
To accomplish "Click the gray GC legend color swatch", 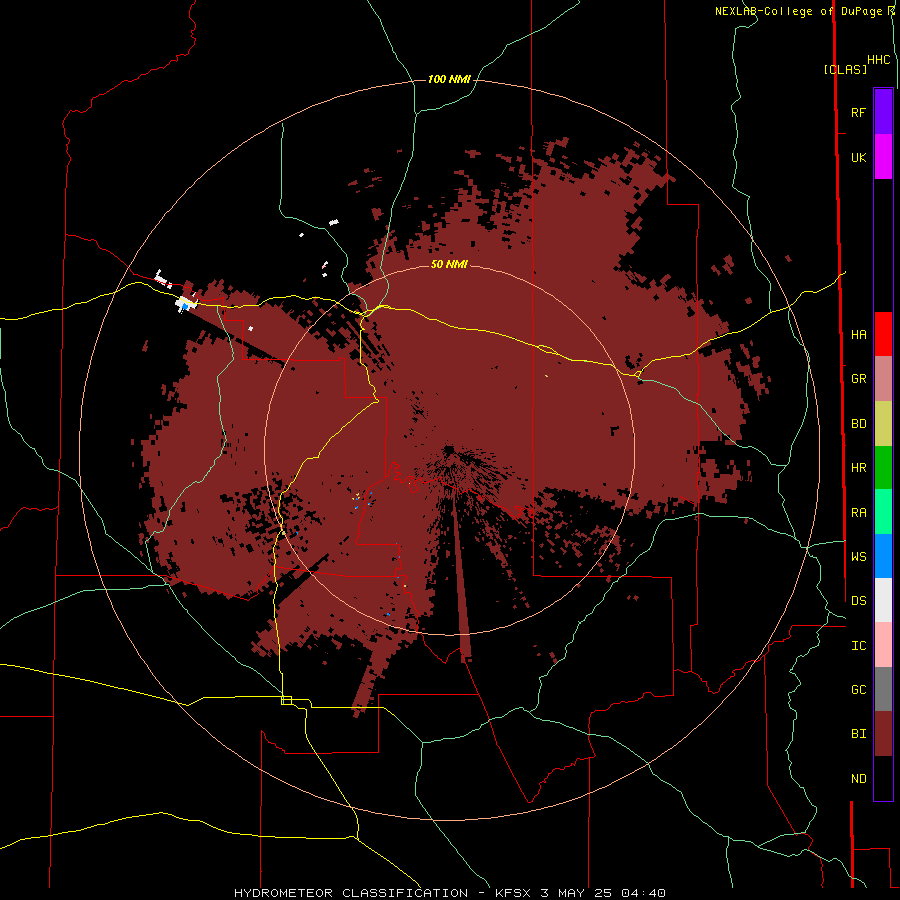I will 883,689.
